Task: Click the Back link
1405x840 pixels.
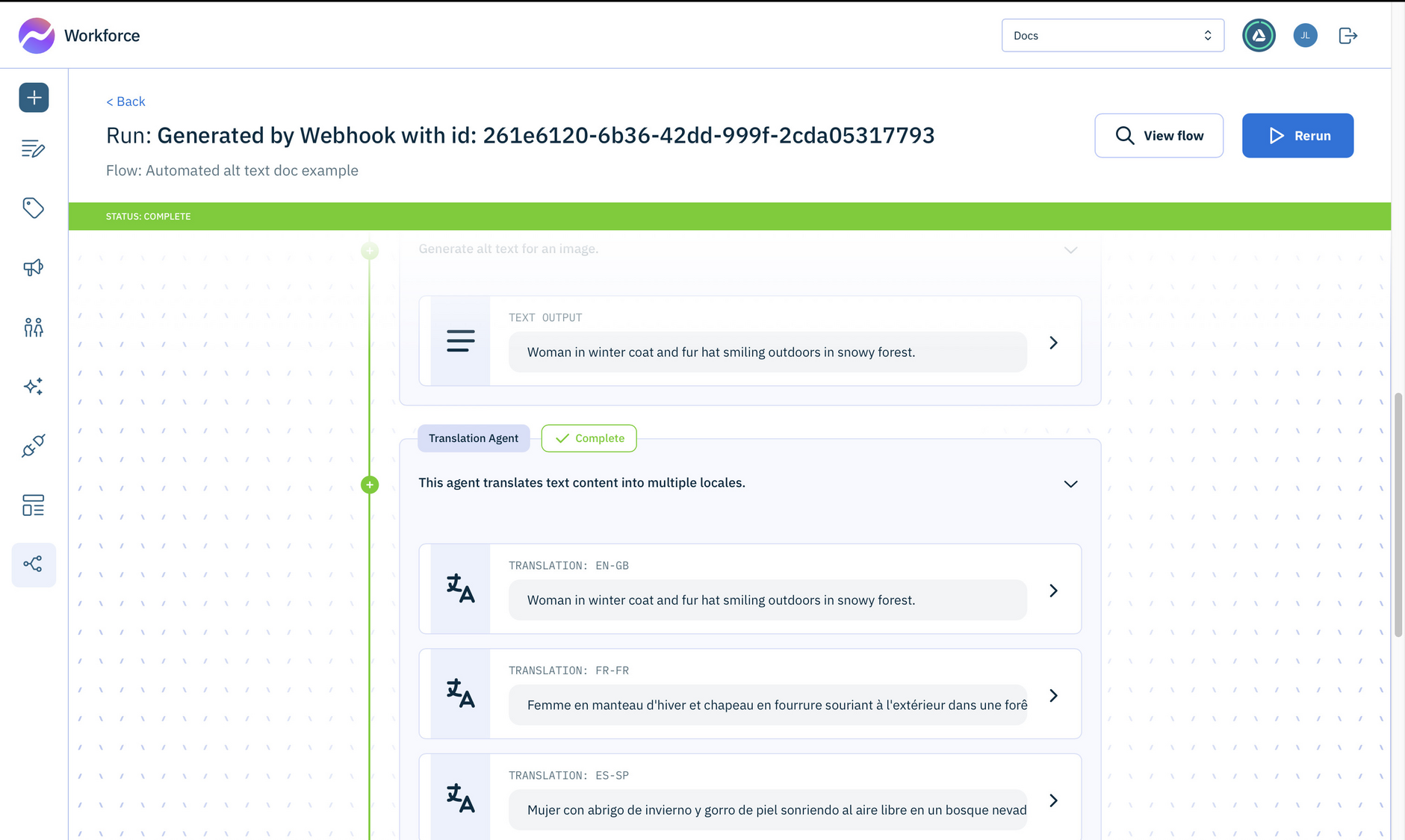Action: coord(125,102)
